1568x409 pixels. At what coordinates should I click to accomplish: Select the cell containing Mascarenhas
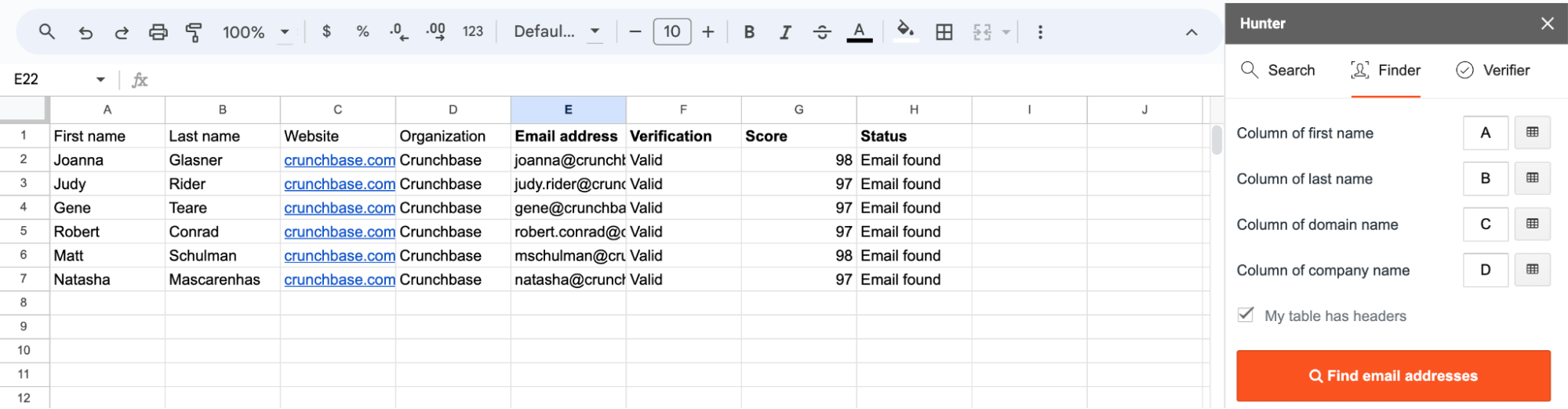[223, 279]
